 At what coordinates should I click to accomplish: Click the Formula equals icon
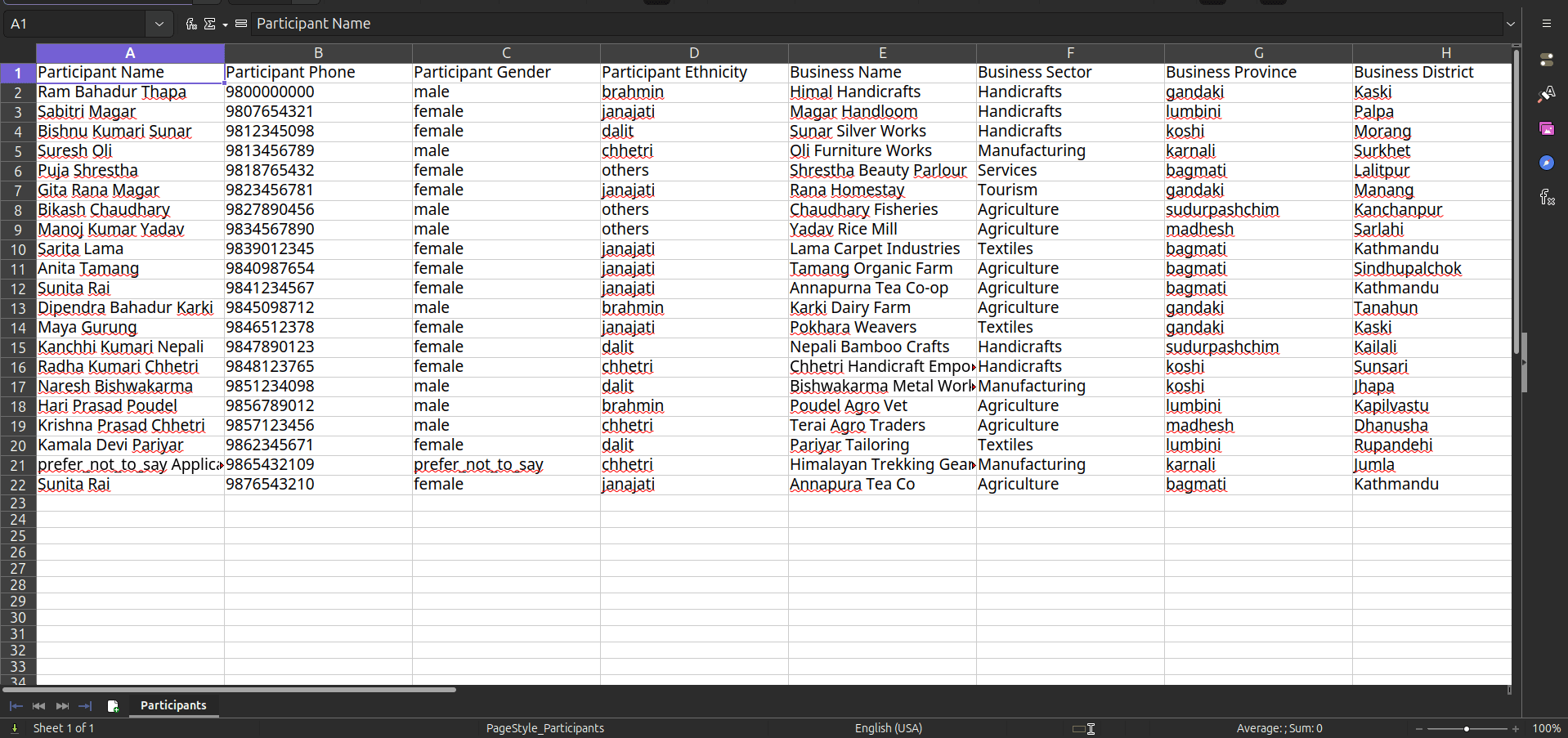[241, 24]
